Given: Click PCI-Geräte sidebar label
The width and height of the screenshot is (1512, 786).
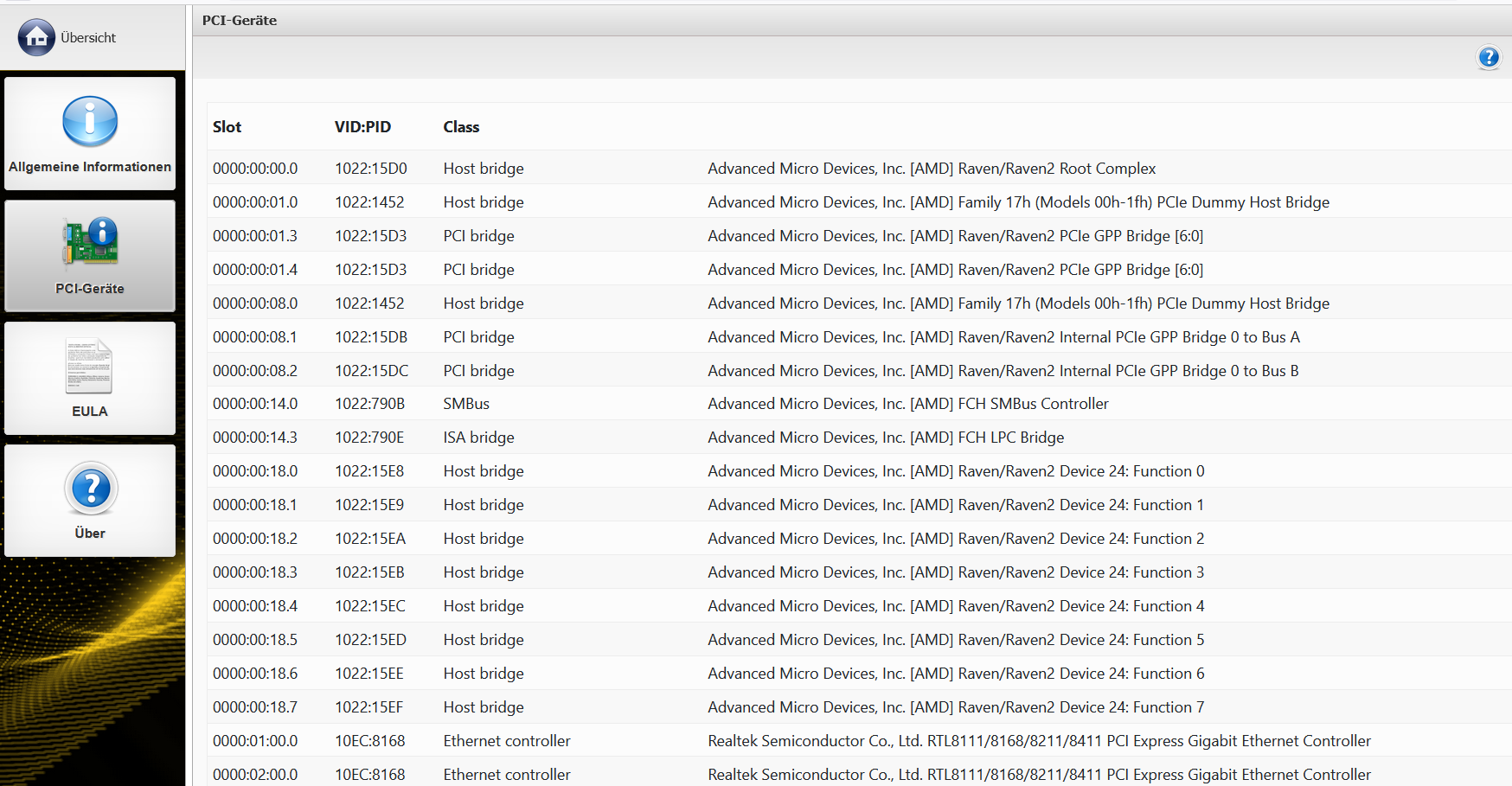Looking at the screenshot, I should tap(90, 289).
